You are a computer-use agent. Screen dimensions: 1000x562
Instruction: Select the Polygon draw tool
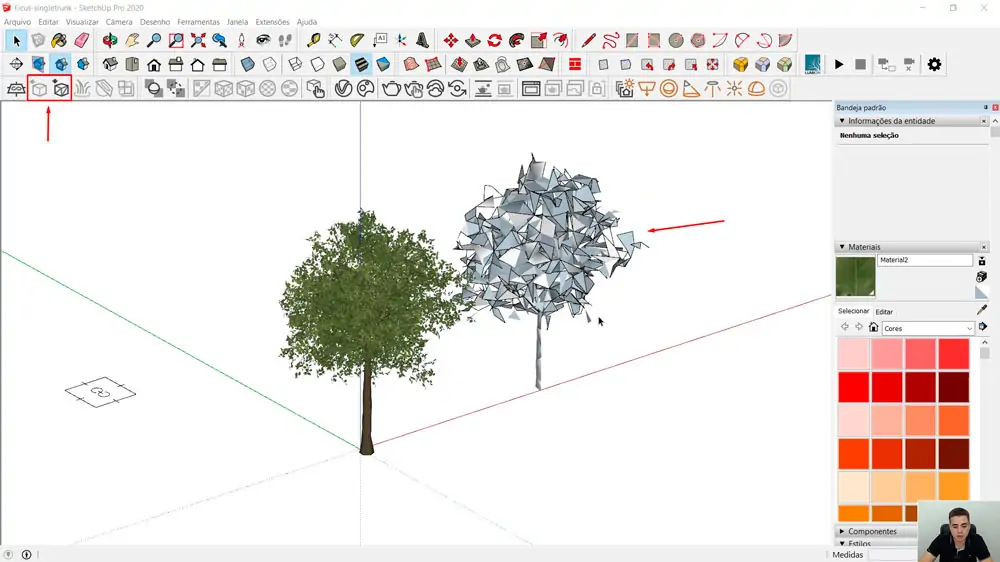pos(698,40)
